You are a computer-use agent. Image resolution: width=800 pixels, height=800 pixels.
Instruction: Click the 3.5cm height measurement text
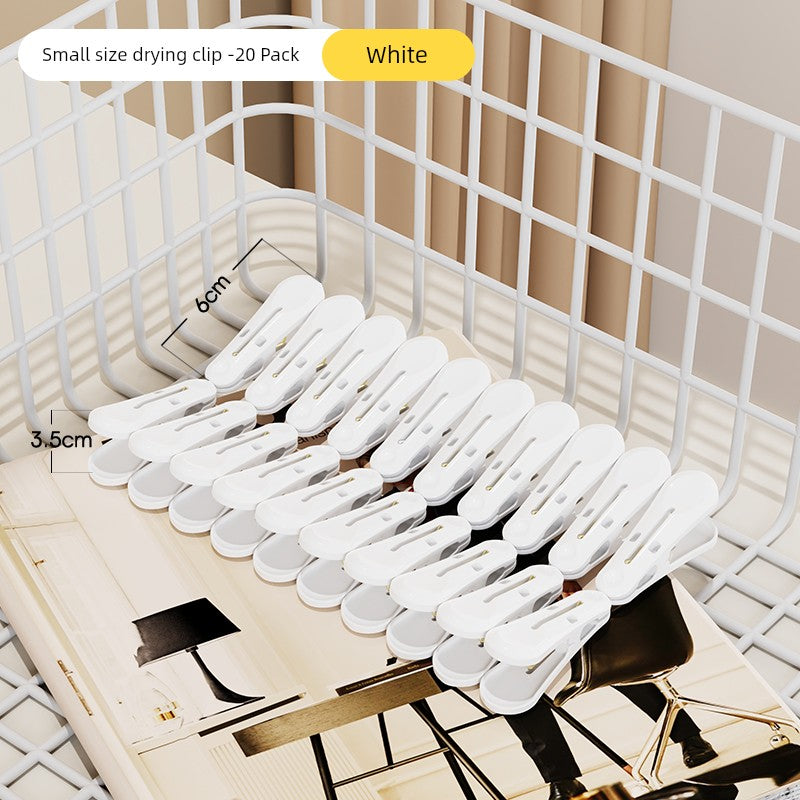pyautogui.click(x=61, y=440)
